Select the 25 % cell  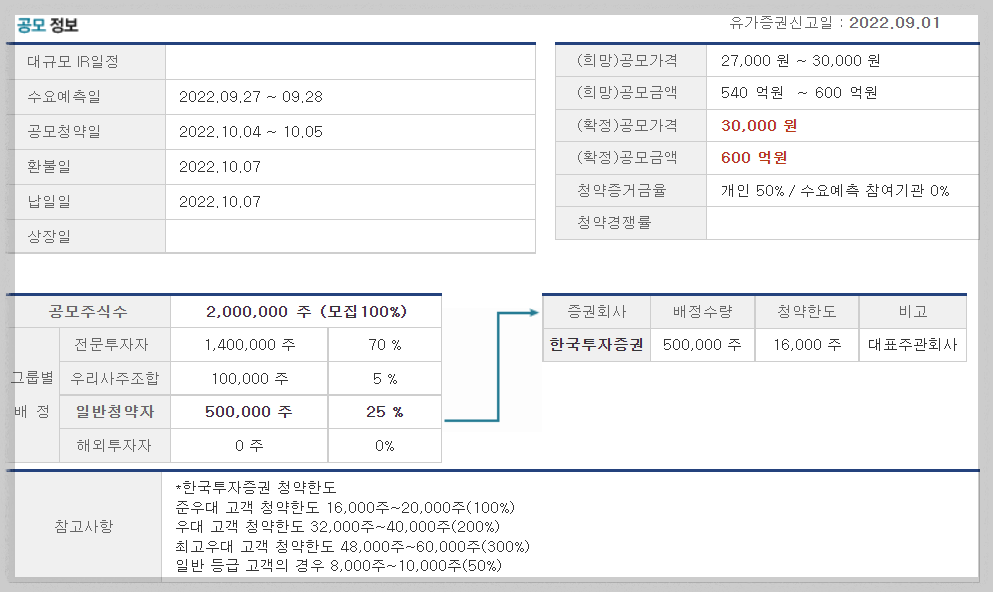pyautogui.click(x=384, y=412)
